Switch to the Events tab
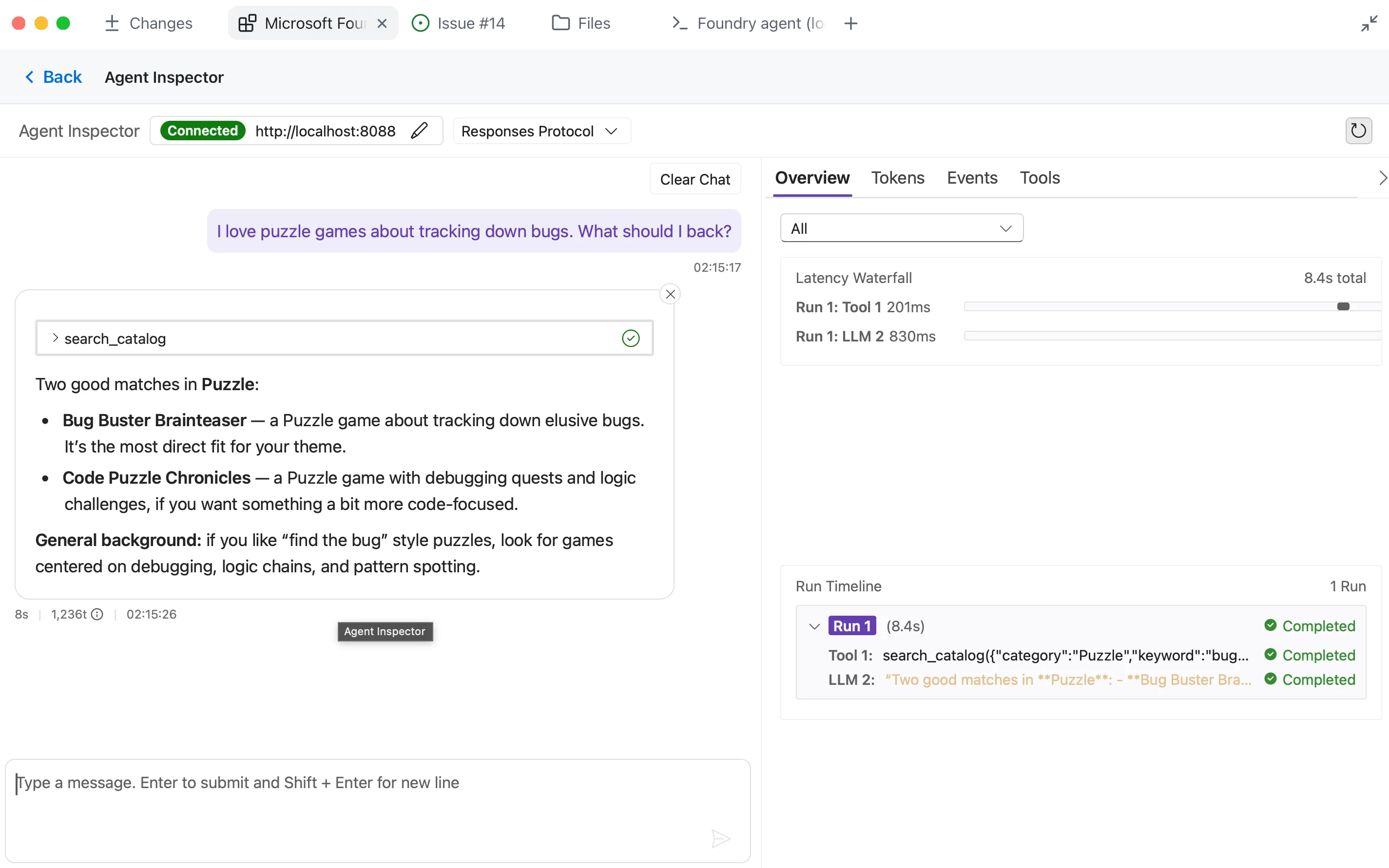Viewport: 1389px width, 868px height. click(971, 178)
